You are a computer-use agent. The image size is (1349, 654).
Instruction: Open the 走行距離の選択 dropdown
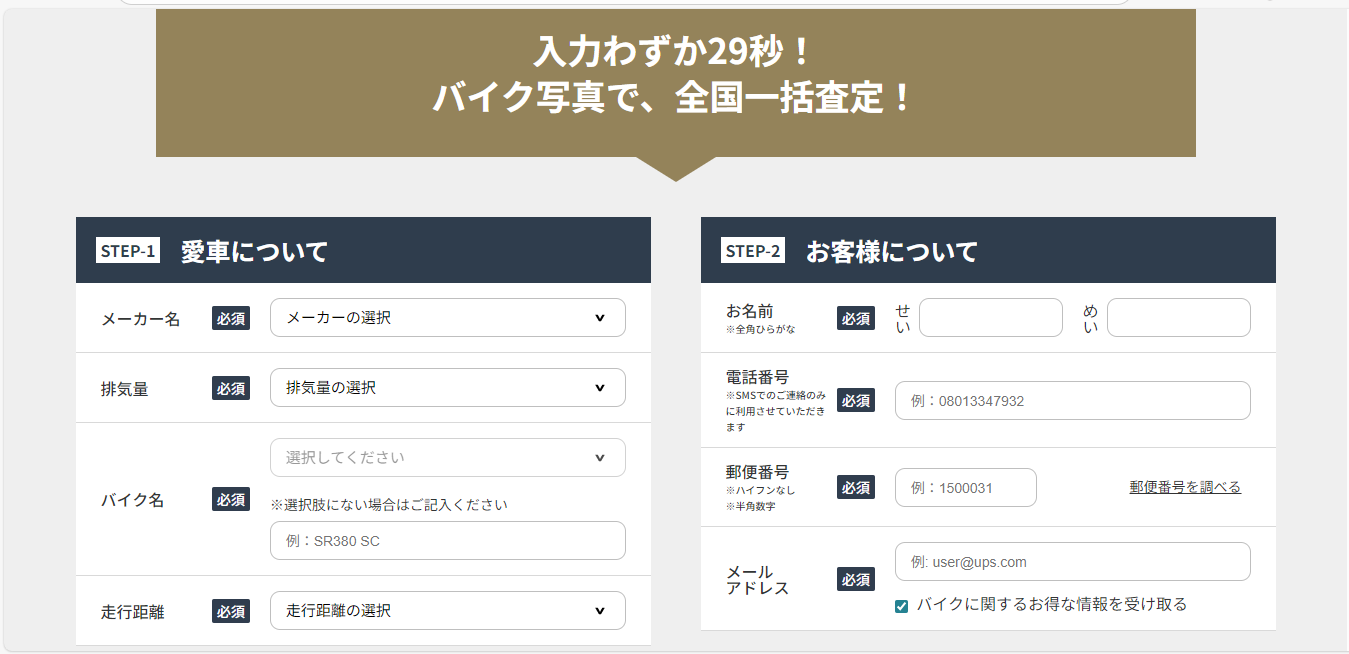448,610
